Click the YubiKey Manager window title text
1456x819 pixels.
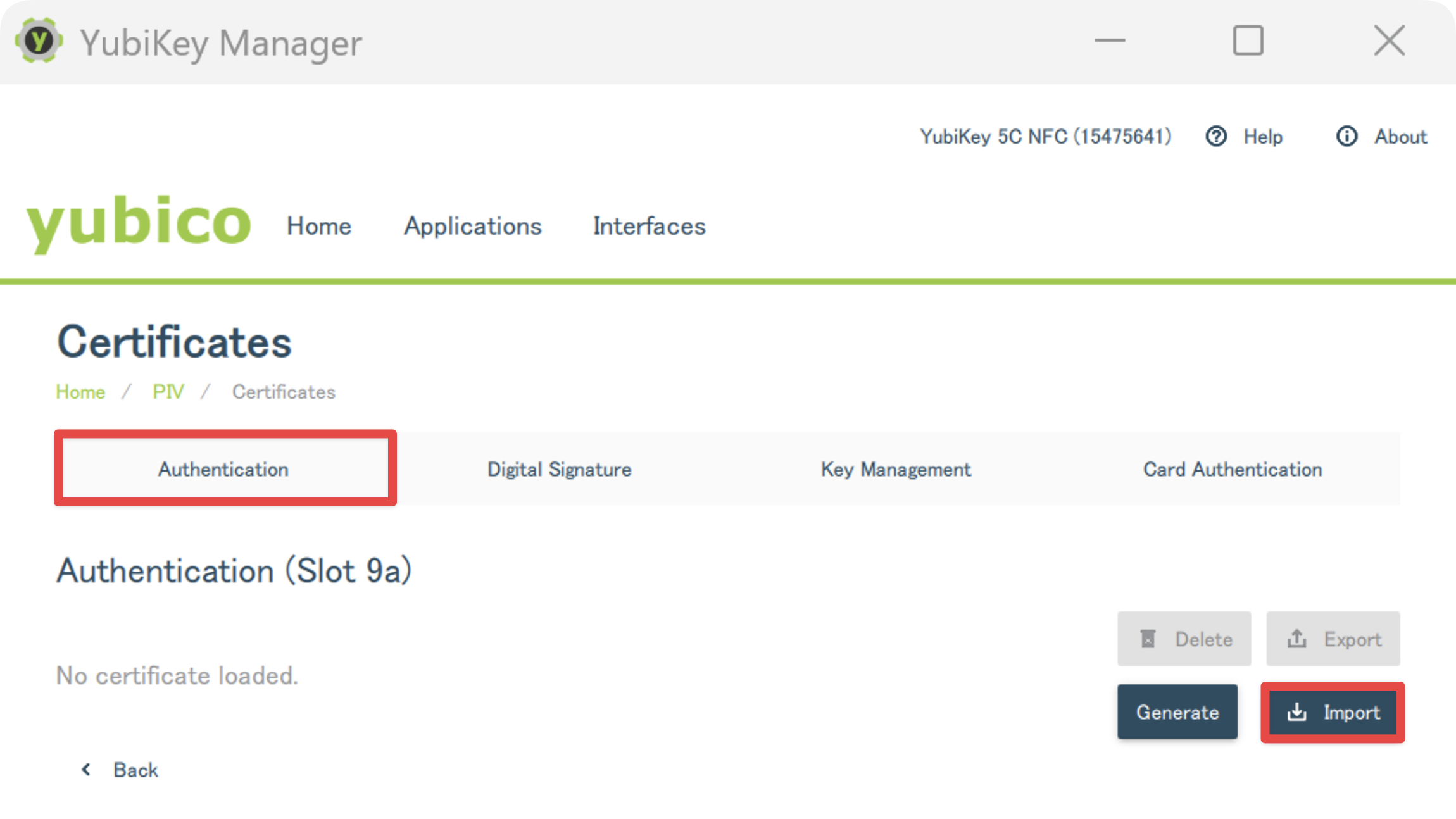pyautogui.click(x=221, y=44)
